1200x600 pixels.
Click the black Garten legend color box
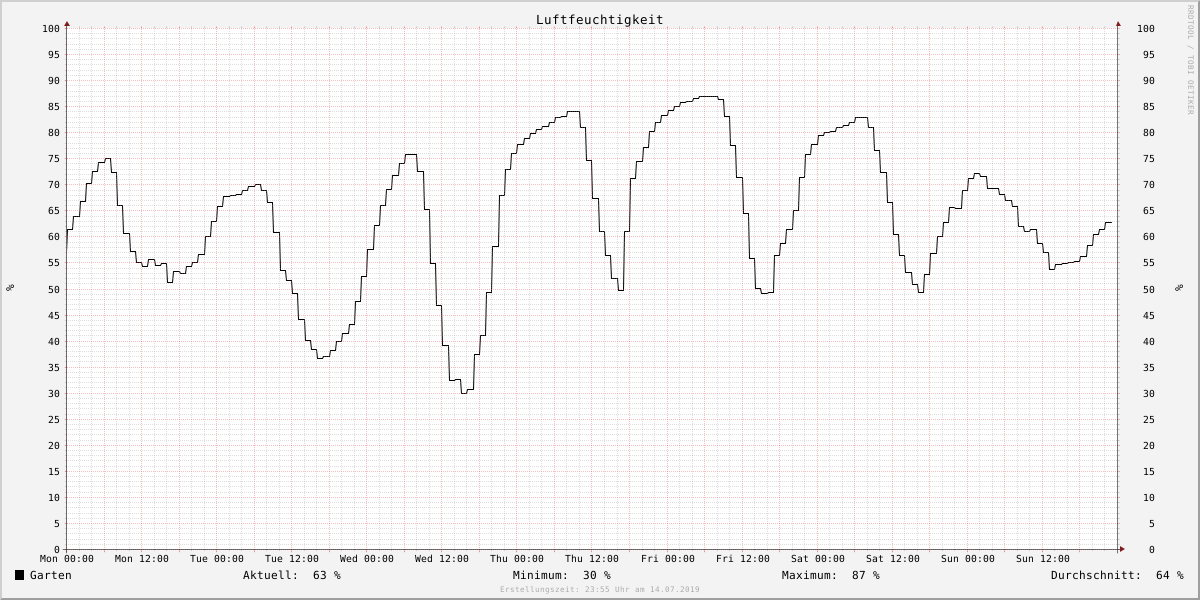(20, 575)
